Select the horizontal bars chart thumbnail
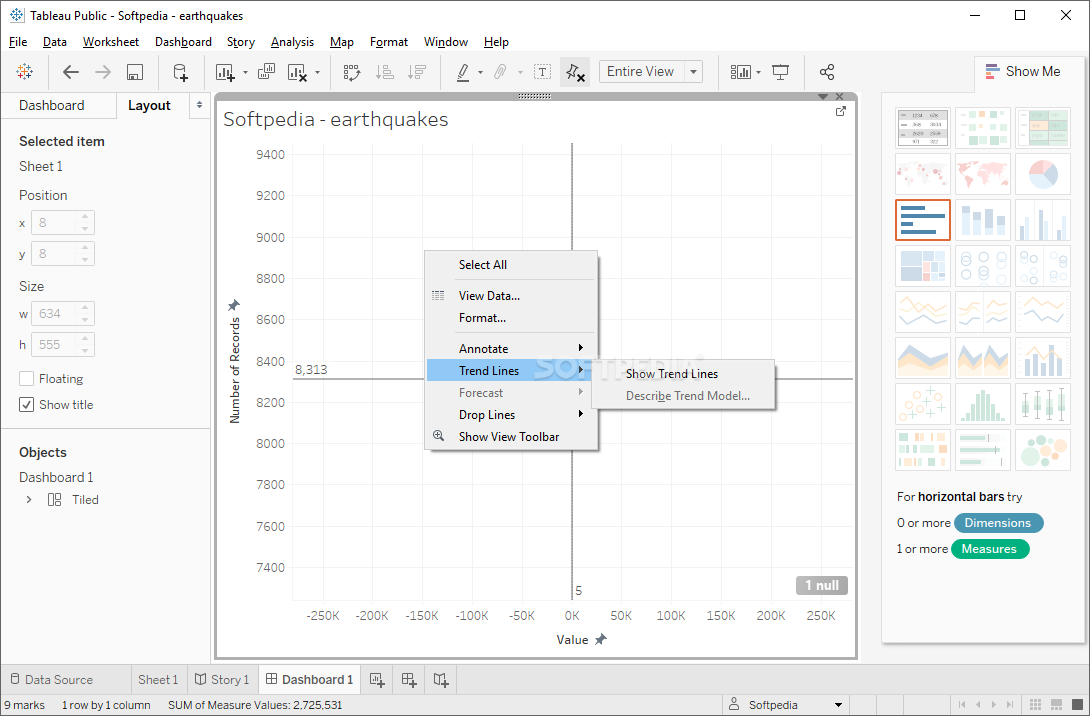 (x=922, y=220)
